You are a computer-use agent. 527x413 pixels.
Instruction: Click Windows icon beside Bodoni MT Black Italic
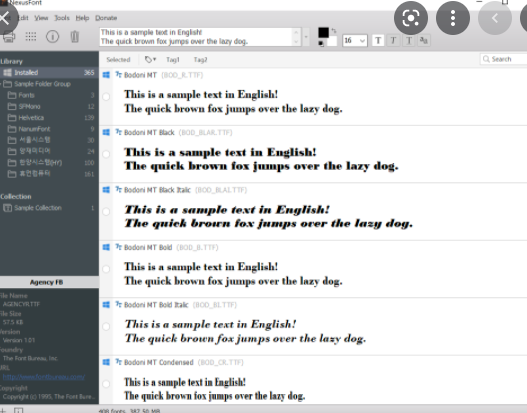coord(106,190)
